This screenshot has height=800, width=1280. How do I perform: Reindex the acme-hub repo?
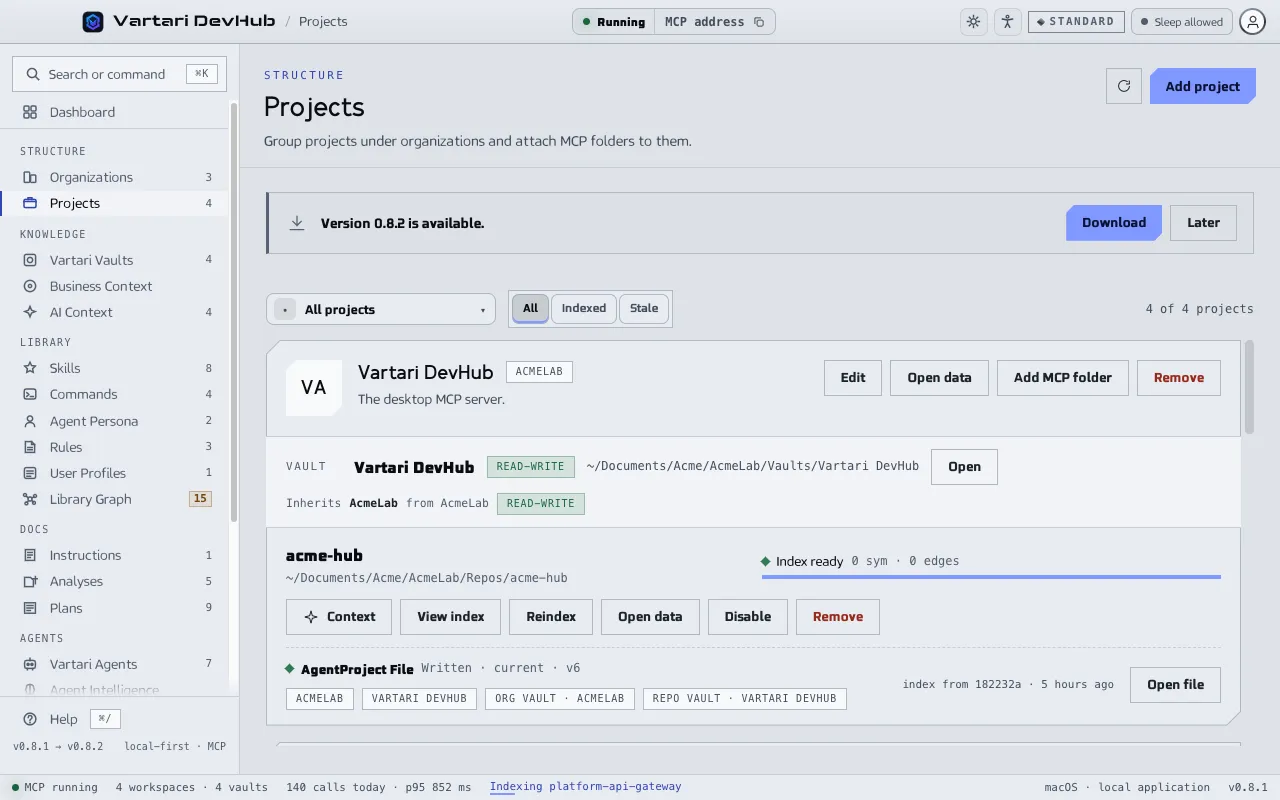pos(551,617)
